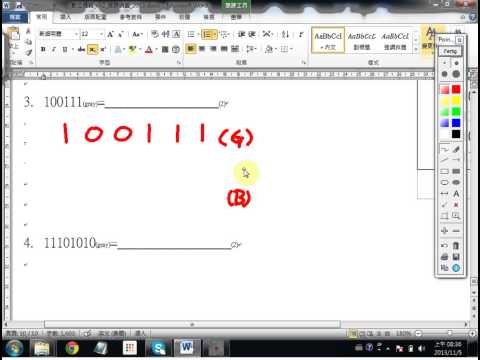
Task: Click Decrease Indent icon
Action: click(x=241, y=34)
